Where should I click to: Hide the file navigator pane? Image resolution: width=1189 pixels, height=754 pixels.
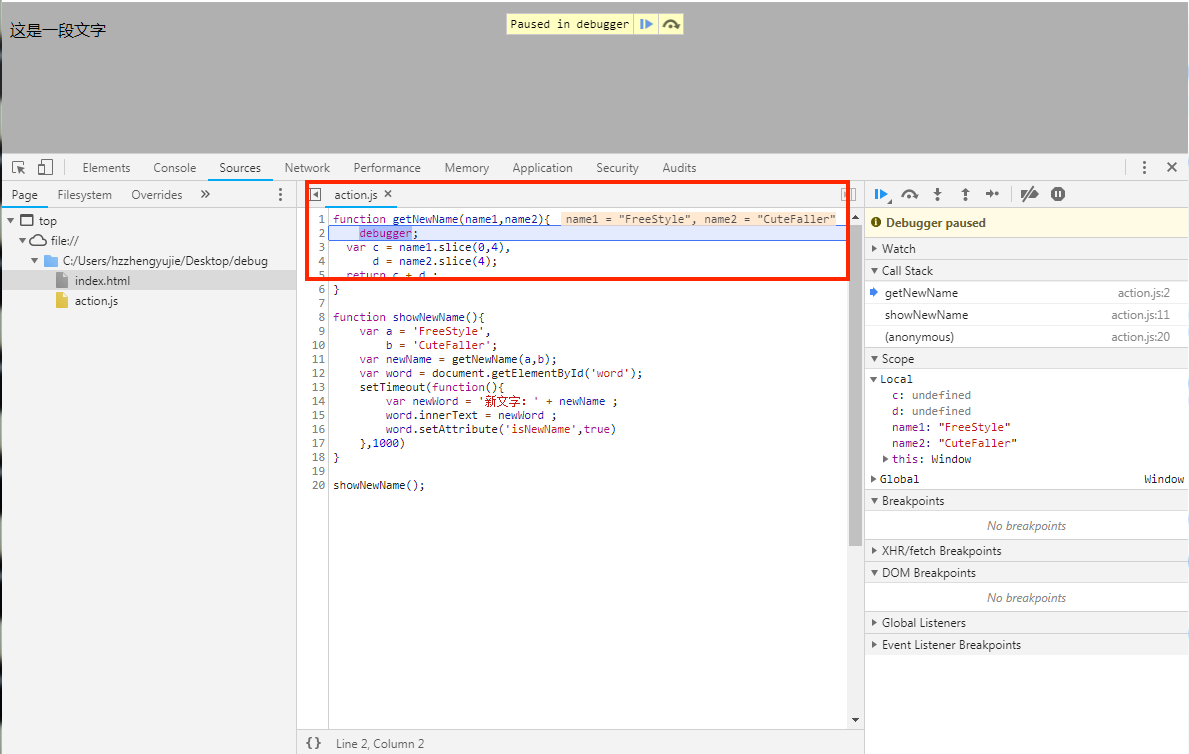point(316,194)
